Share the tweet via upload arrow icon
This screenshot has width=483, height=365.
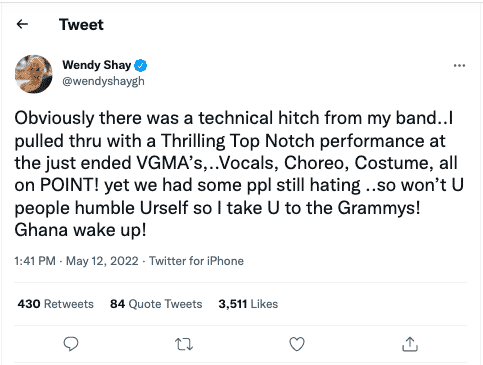410,344
